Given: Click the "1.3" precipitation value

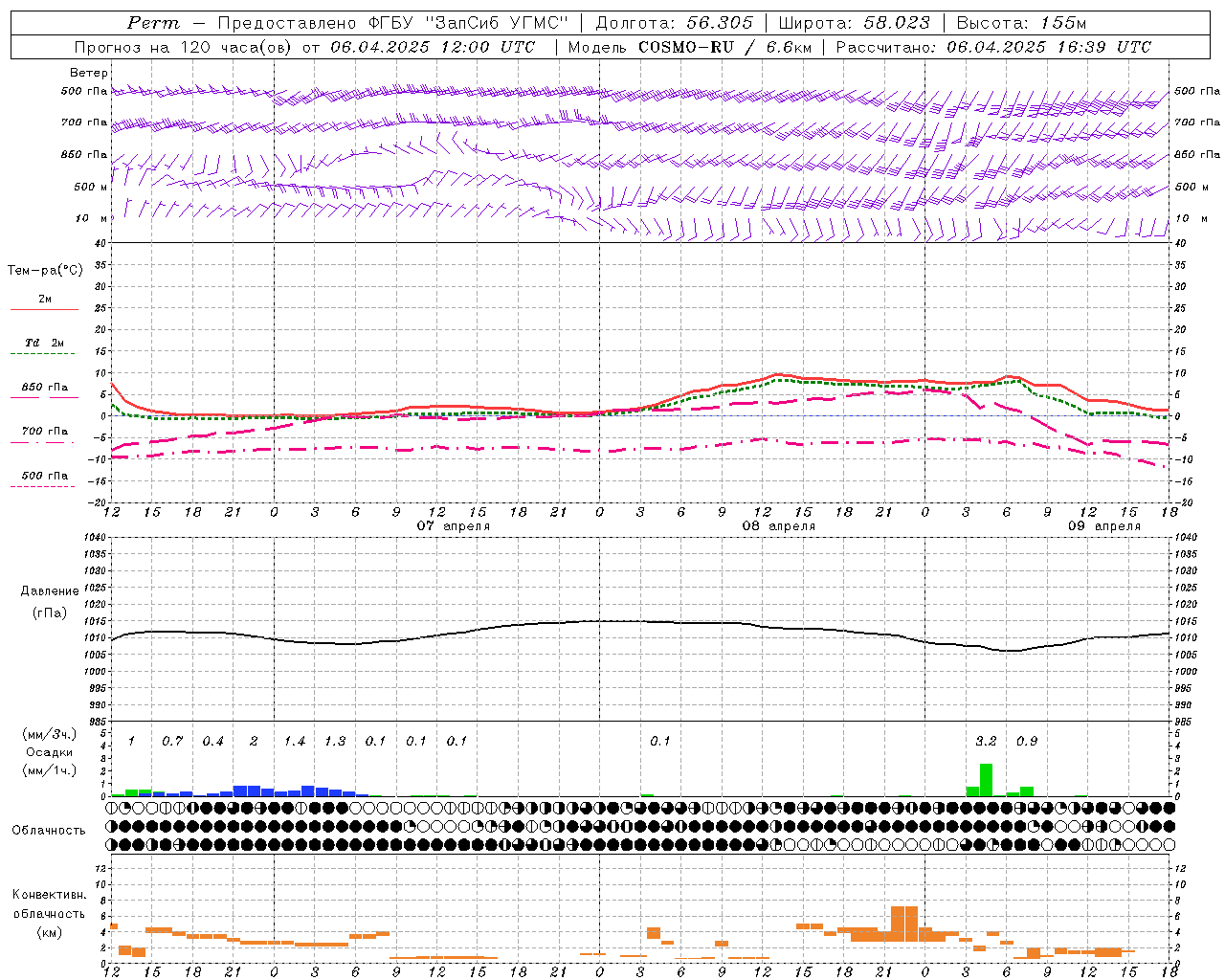Looking at the screenshot, I should point(335,741).
